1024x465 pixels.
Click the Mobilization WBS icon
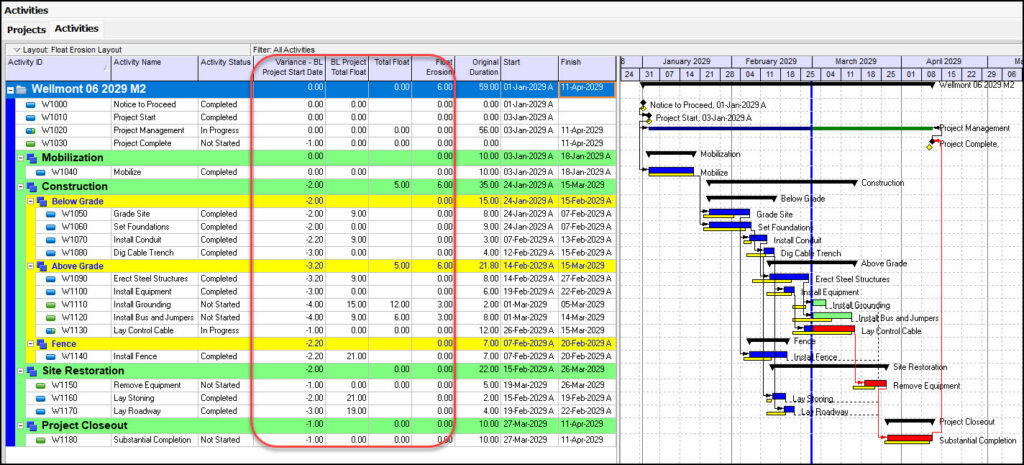tap(31, 158)
